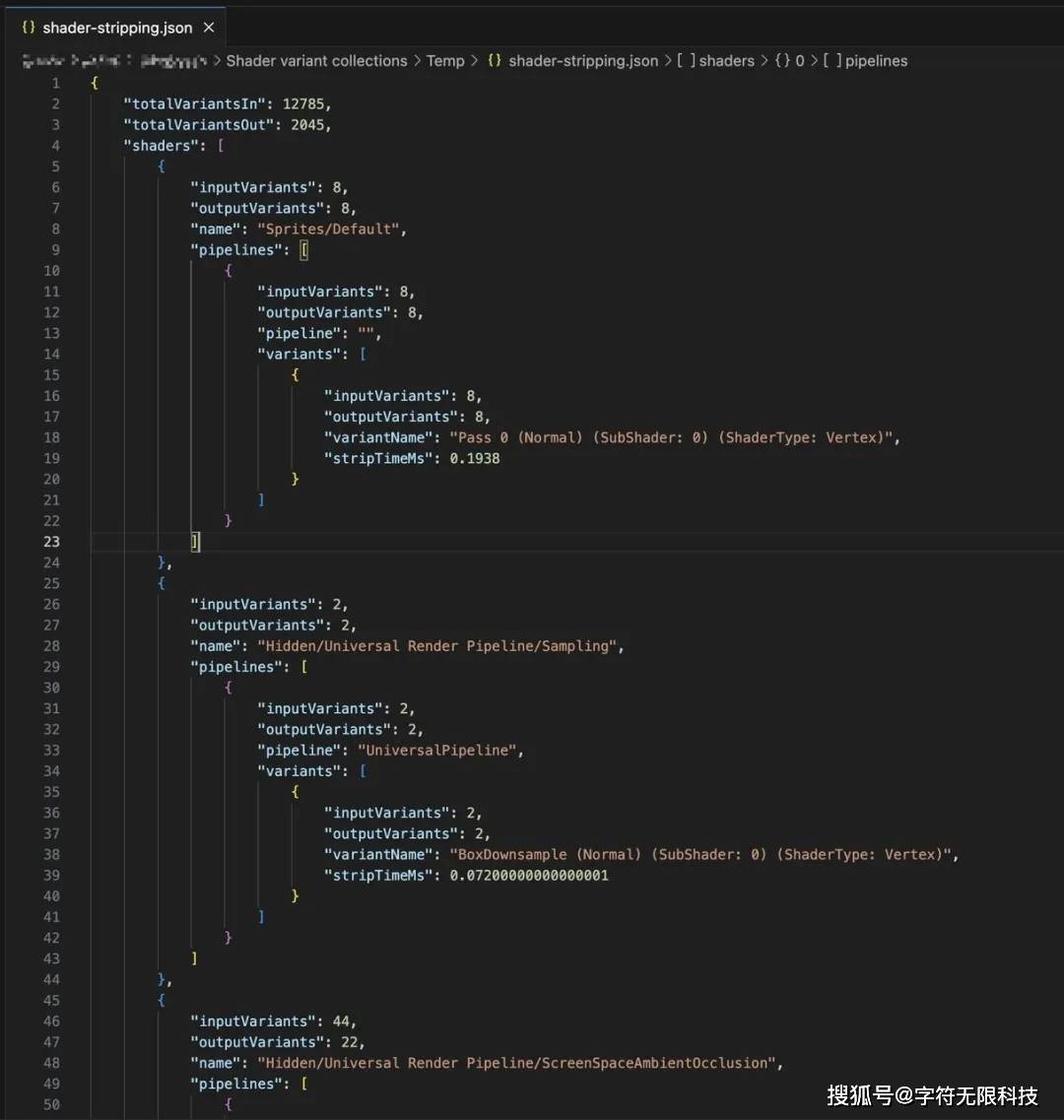This screenshot has width=1064, height=1120.
Task: Open the shaders breadcrumb dropdown
Action: pyautogui.click(x=726, y=60)
